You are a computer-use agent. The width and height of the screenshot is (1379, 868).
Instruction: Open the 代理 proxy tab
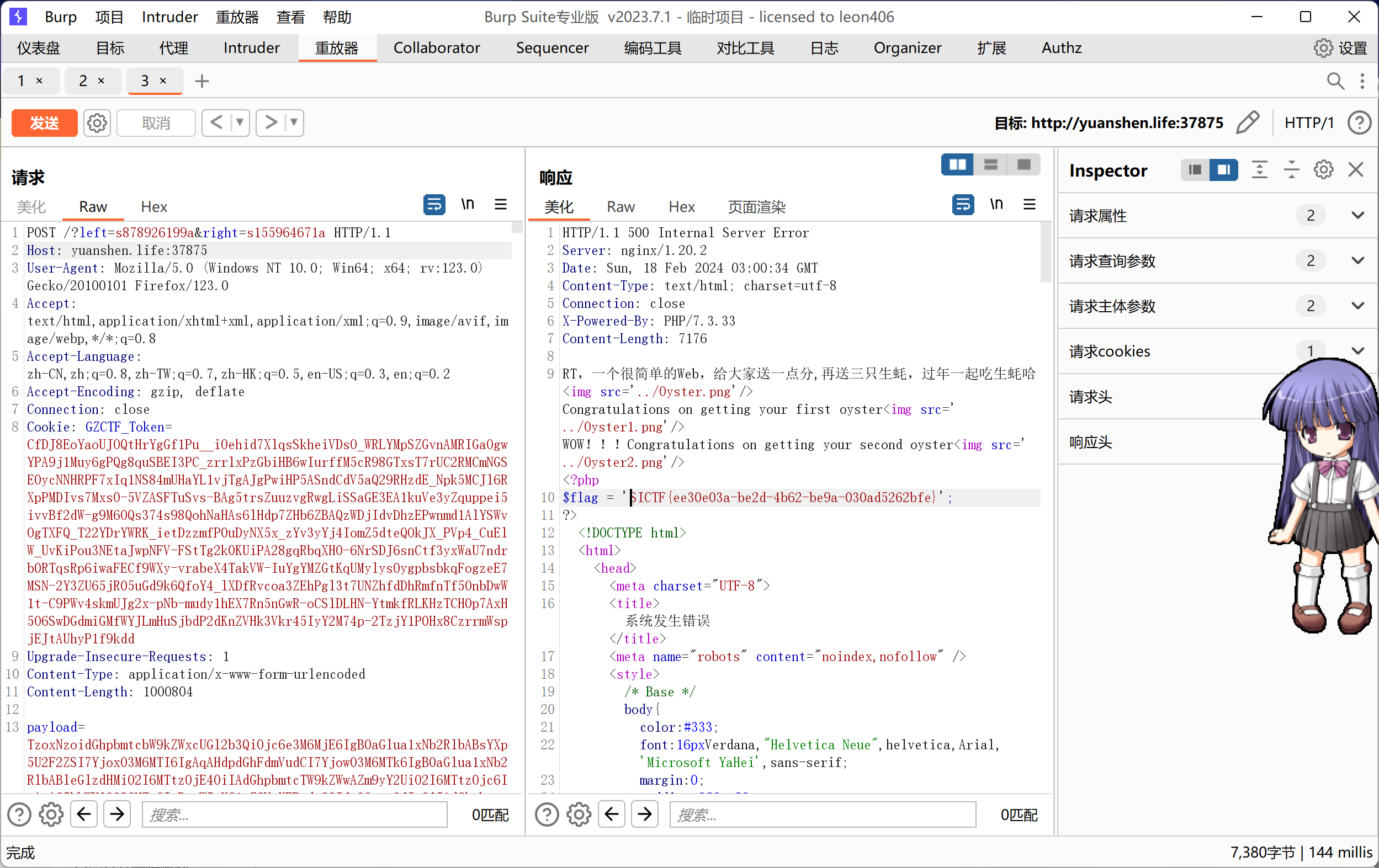pyautogui.click(x=173, y=48)
